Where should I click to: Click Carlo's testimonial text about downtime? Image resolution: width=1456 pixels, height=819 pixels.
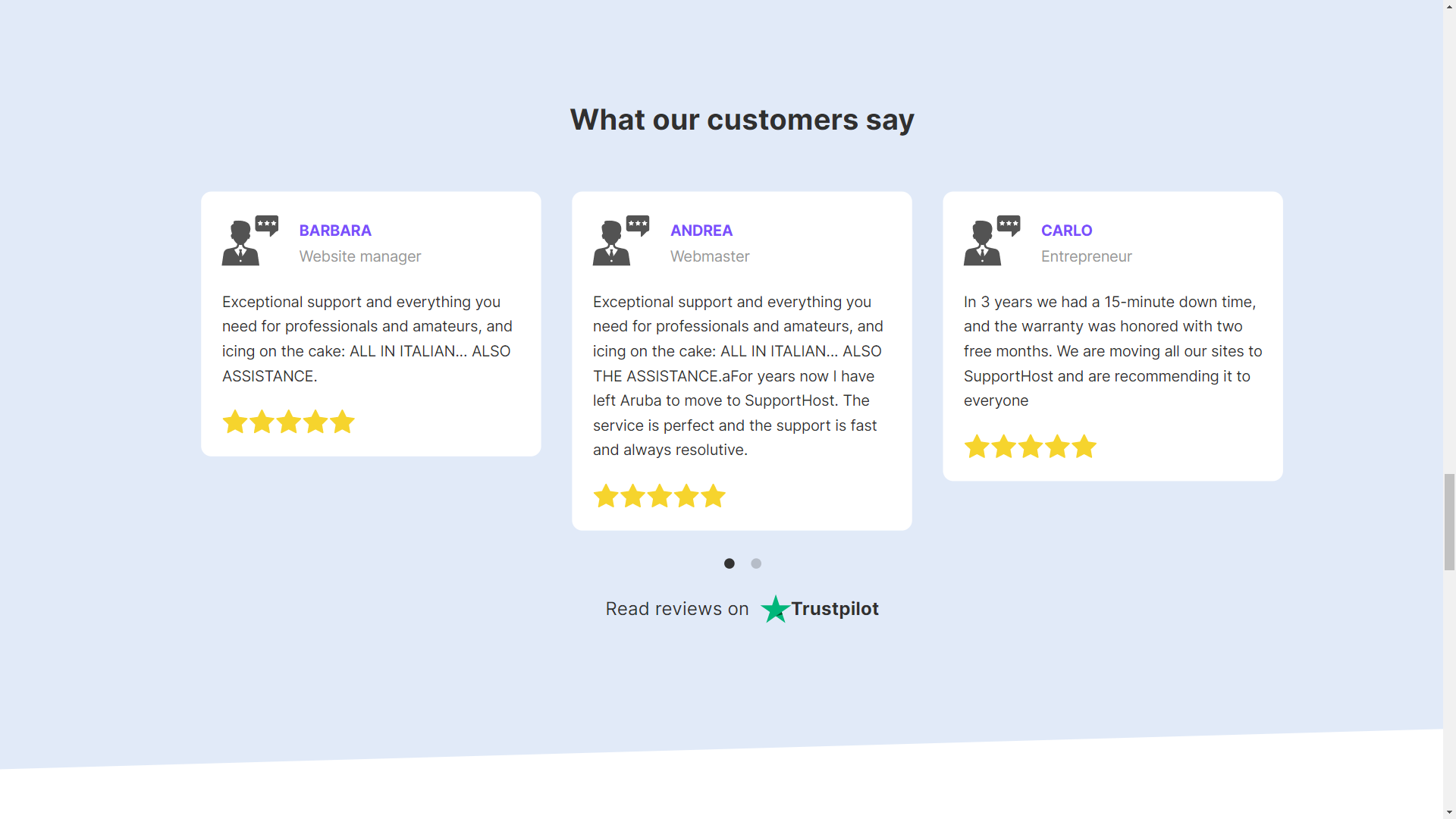tap(1112, 351)
